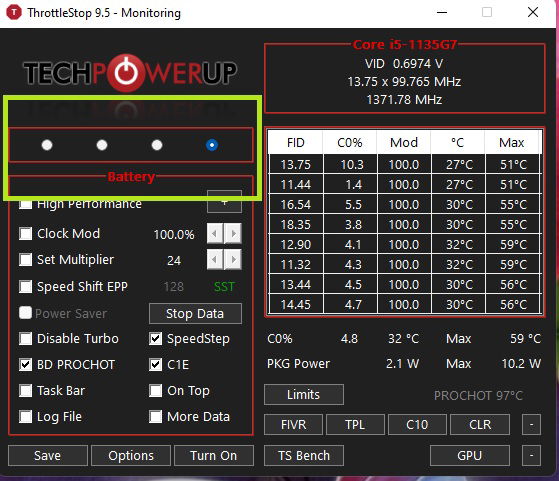Click the FID column header
This screenshot has height=481, width=559.
tap(296, 142)
